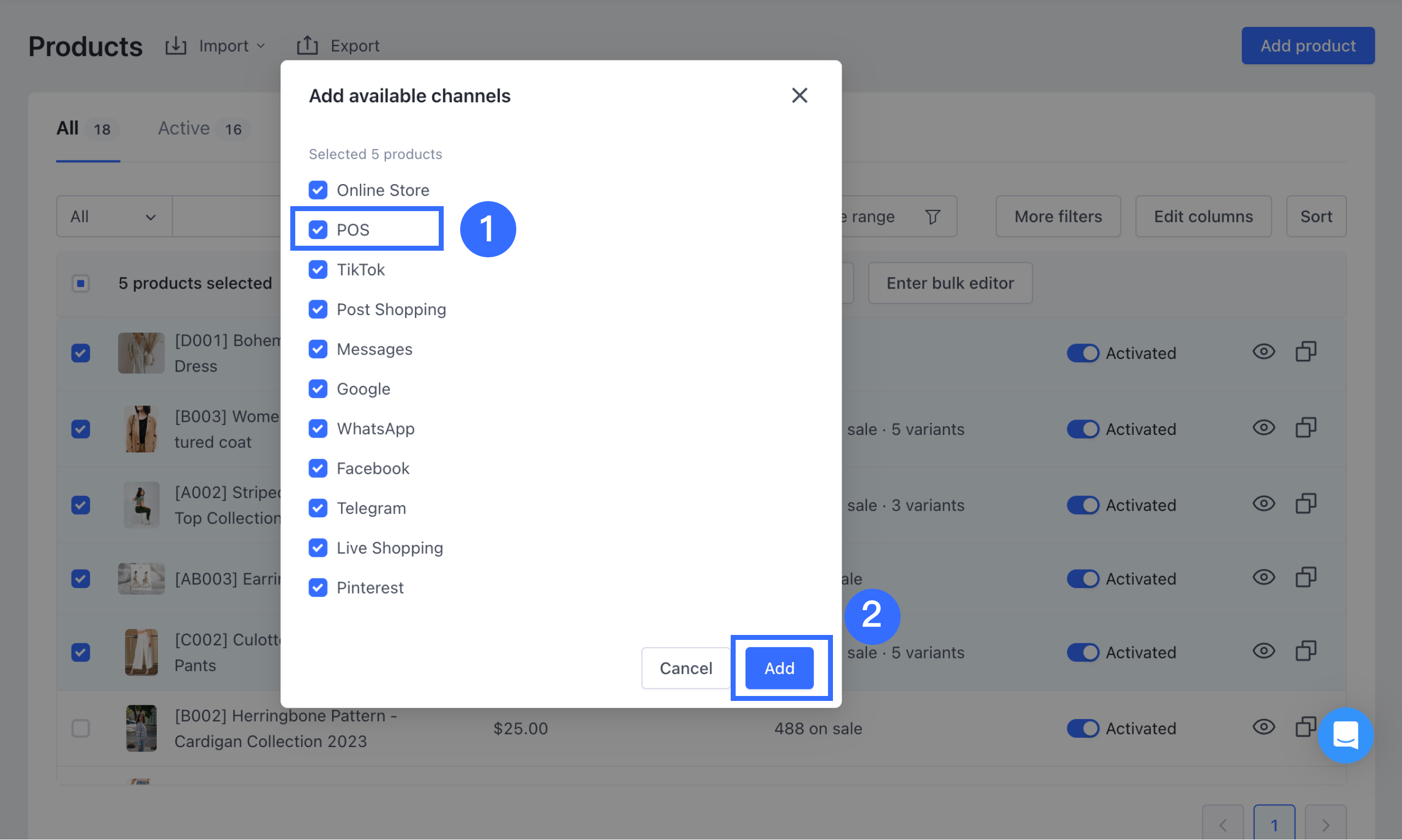Uncheck the POS channel checkbox
Viewport: 1402px width, 840px height.
tap(318, 230)
